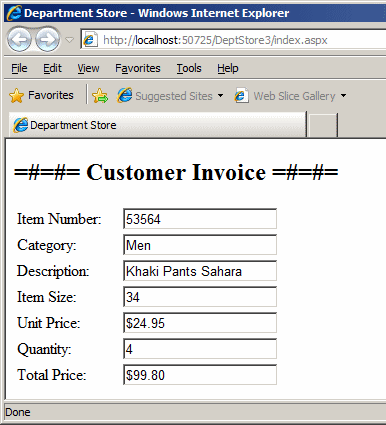The image size is (386, 425).
Task: Open the Favorites menu
Action: [x=138, y=68]
